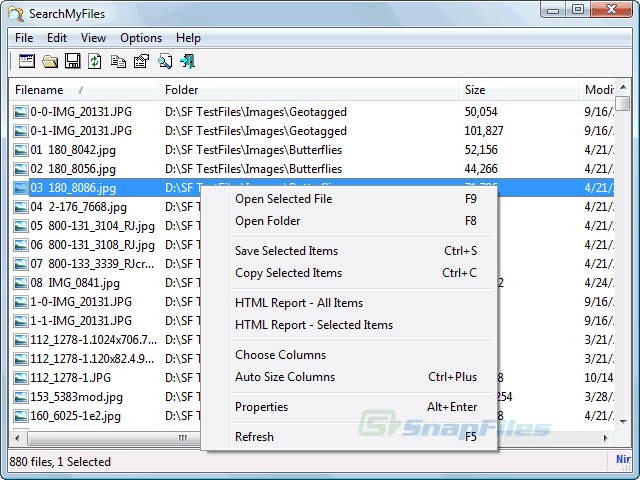Click size value 44,266
Image resolution: width=640 pixels, height=480 pixels.
pos(481,169)
